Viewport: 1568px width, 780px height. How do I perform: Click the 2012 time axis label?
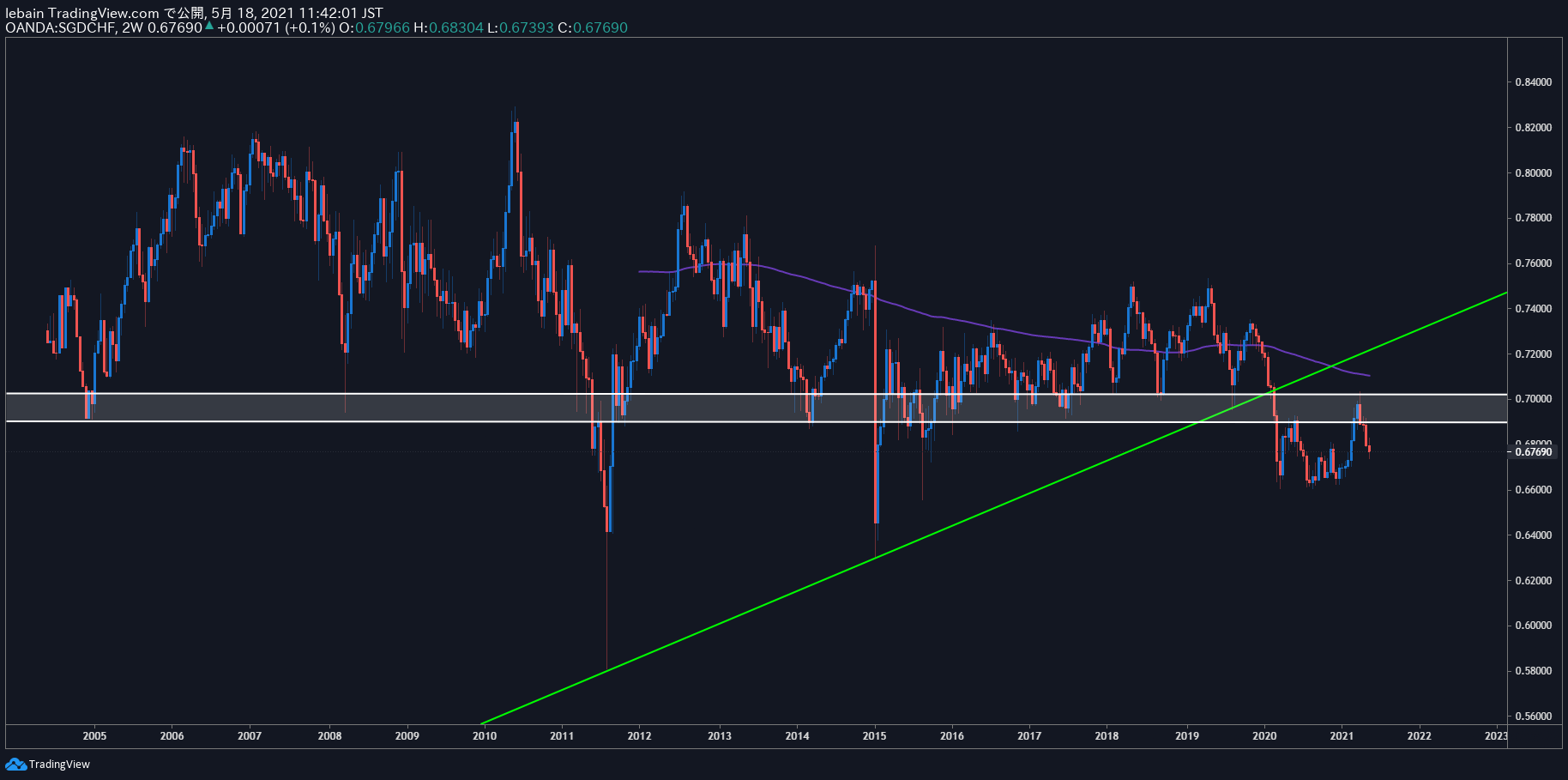click(x=639, y=735)
